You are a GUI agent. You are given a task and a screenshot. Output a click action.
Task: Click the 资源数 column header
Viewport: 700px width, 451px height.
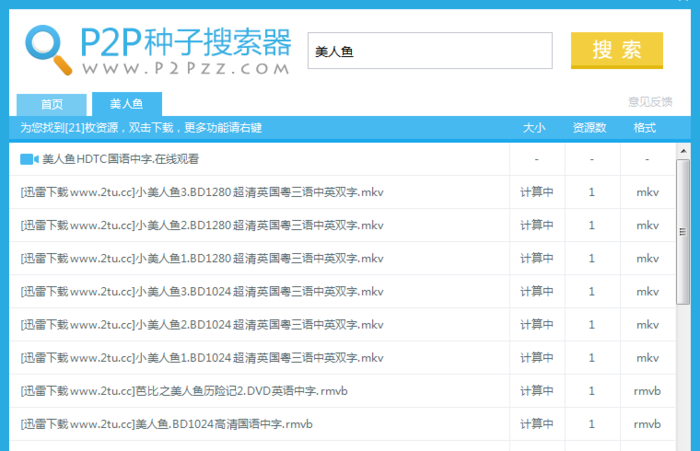click(x=590, y=128)
